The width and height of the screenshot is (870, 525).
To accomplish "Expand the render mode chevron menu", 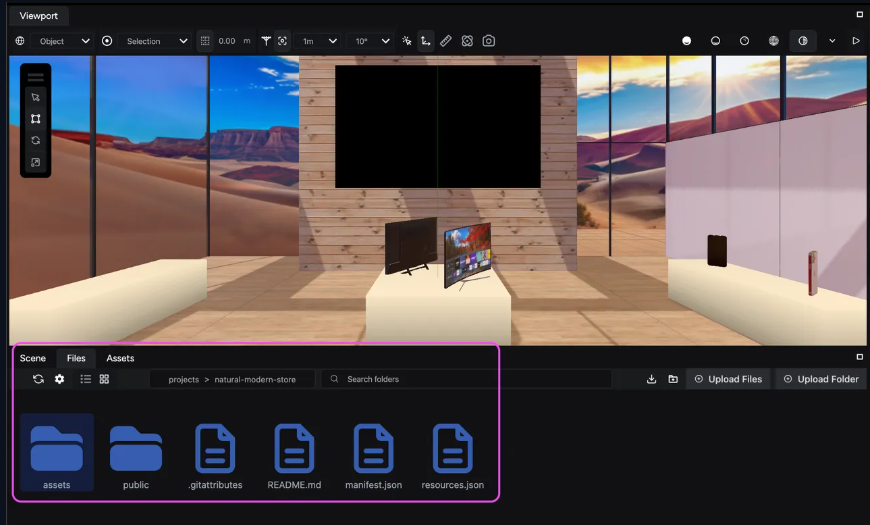I will pos(832,41).
